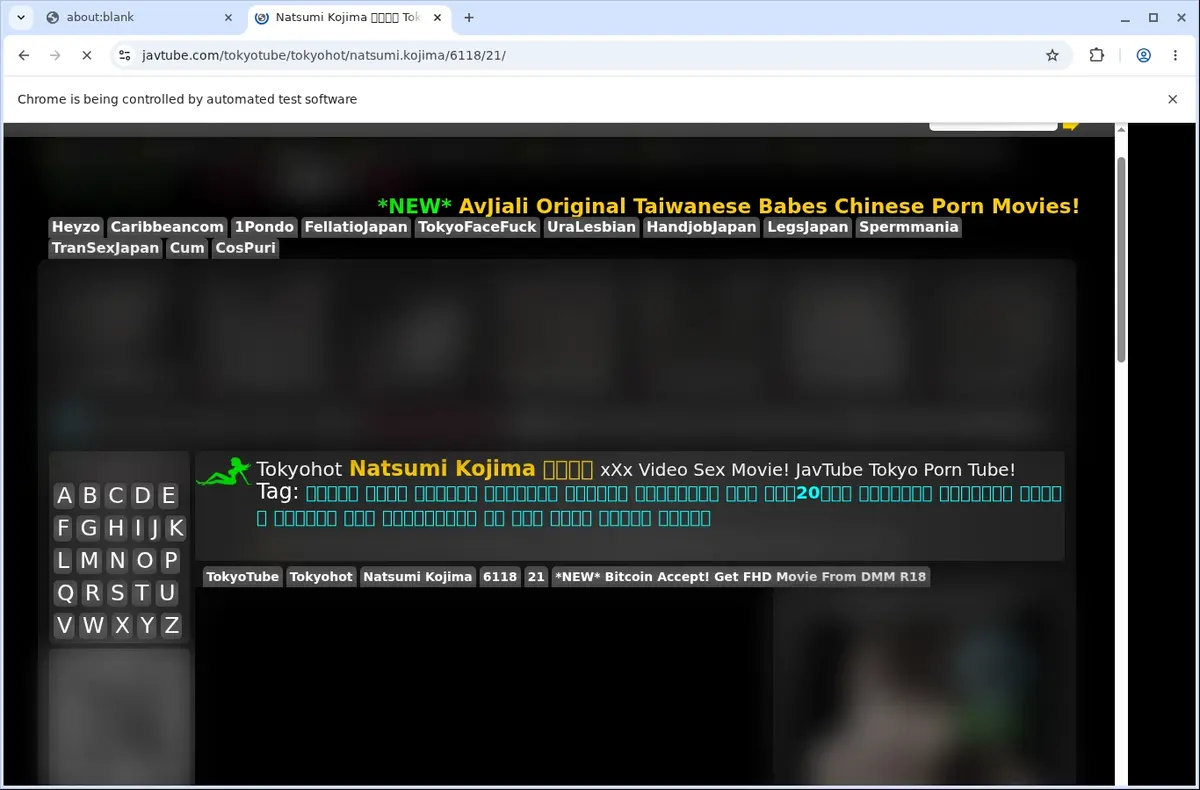Select letter D in alphabet index
The width and height of the screenshot is (1200, 790).
[x=143, y=496]
